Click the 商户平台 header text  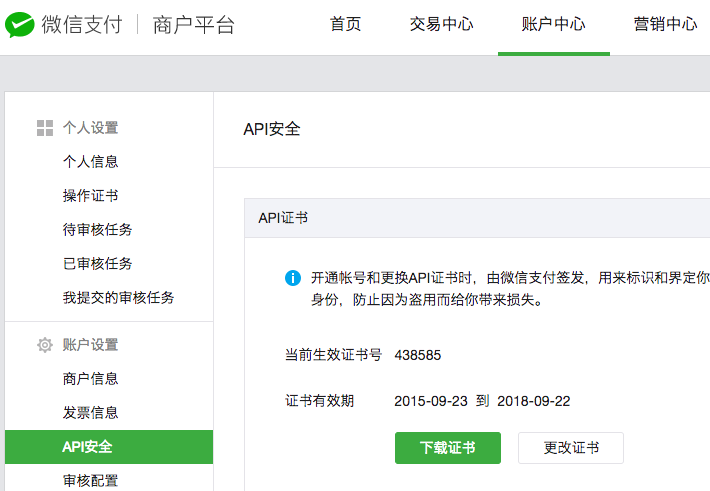point(194,25)
